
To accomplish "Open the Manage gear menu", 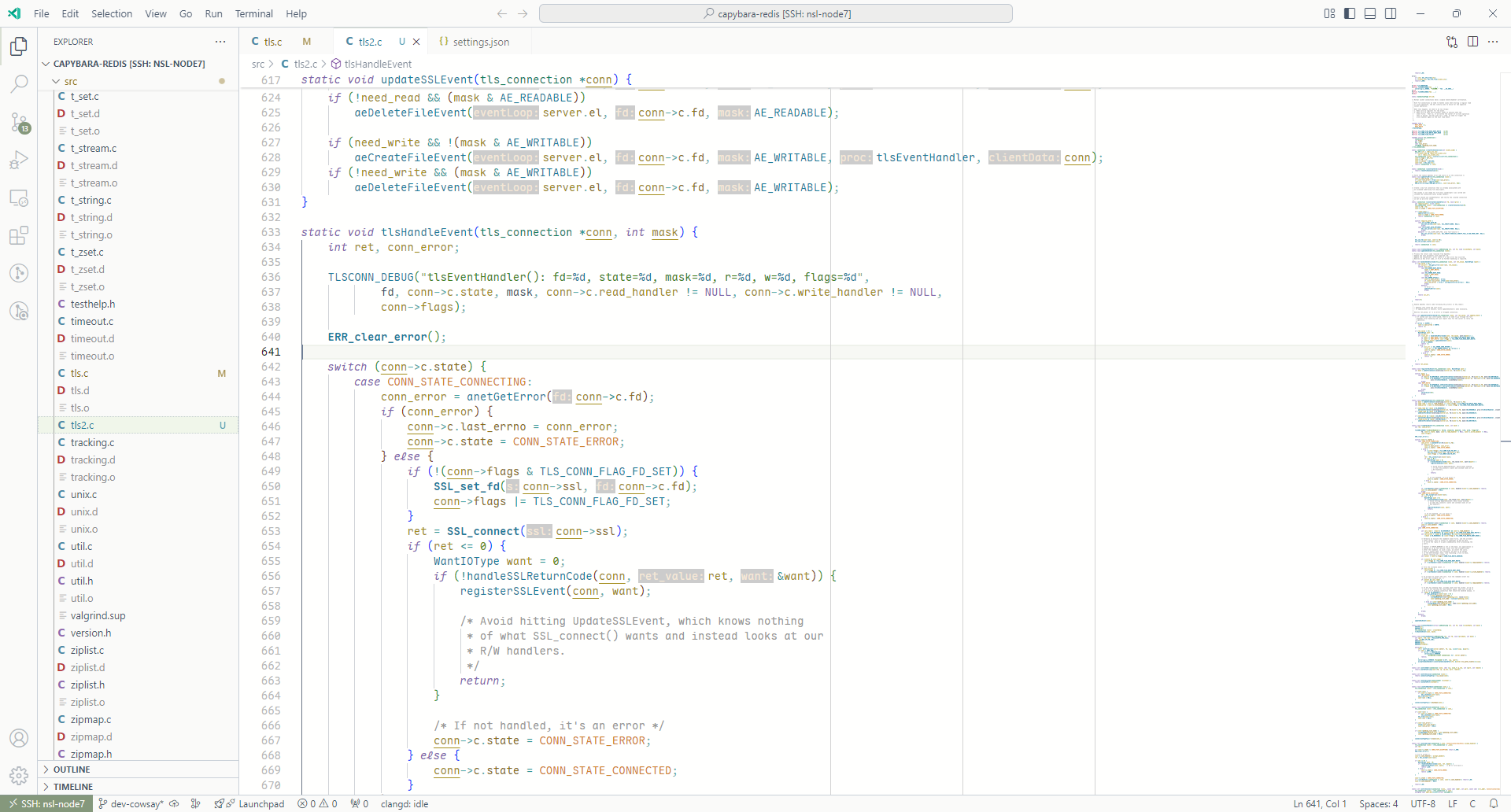I will coord(19,776).
